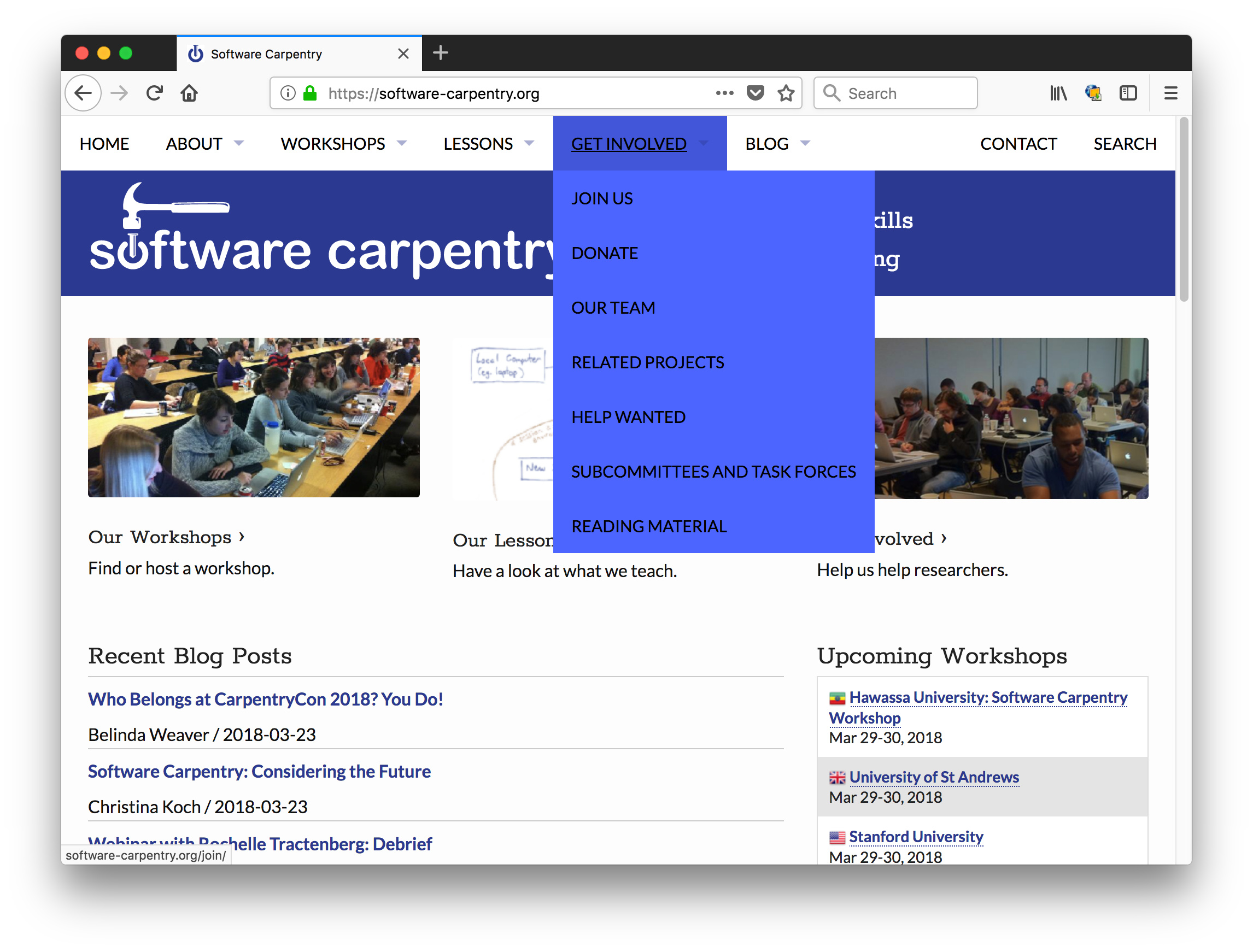Click the page vertical scrollbar thumb
Viewport: 1253px width, 952px height.
[1183, 209]
